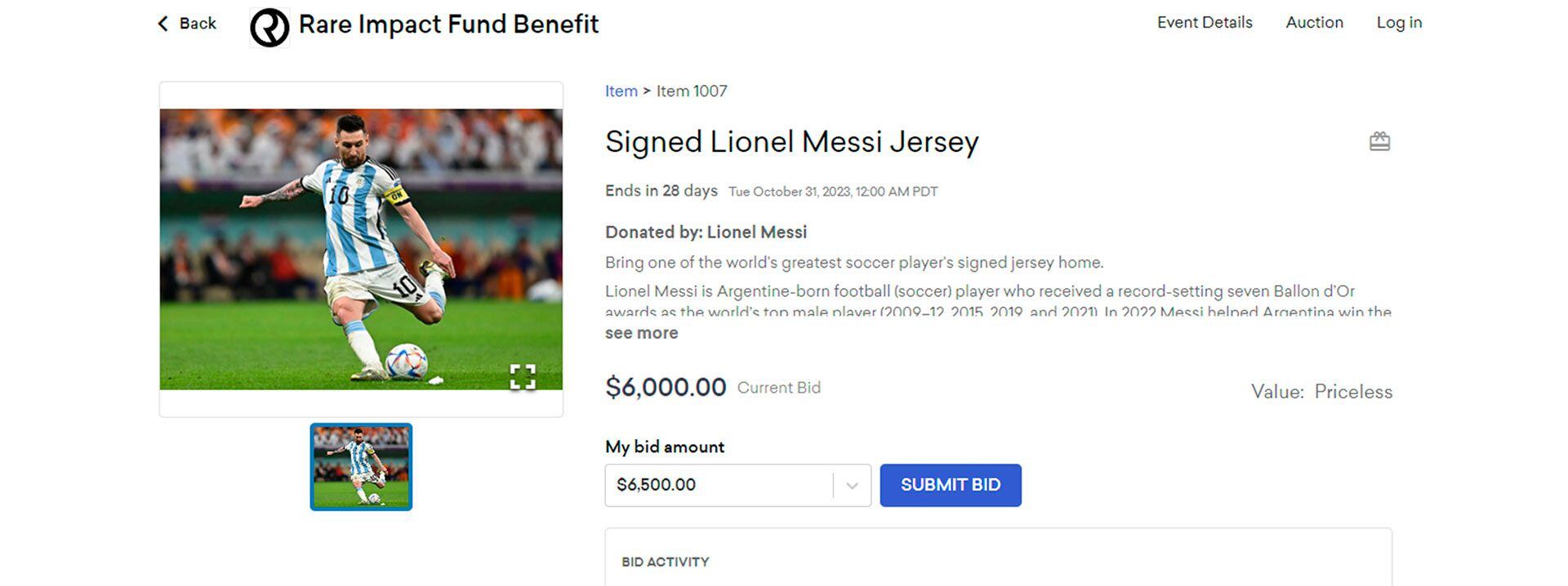
Task: Click the $6,500.00 bid amount field
Action: [719, 486]
